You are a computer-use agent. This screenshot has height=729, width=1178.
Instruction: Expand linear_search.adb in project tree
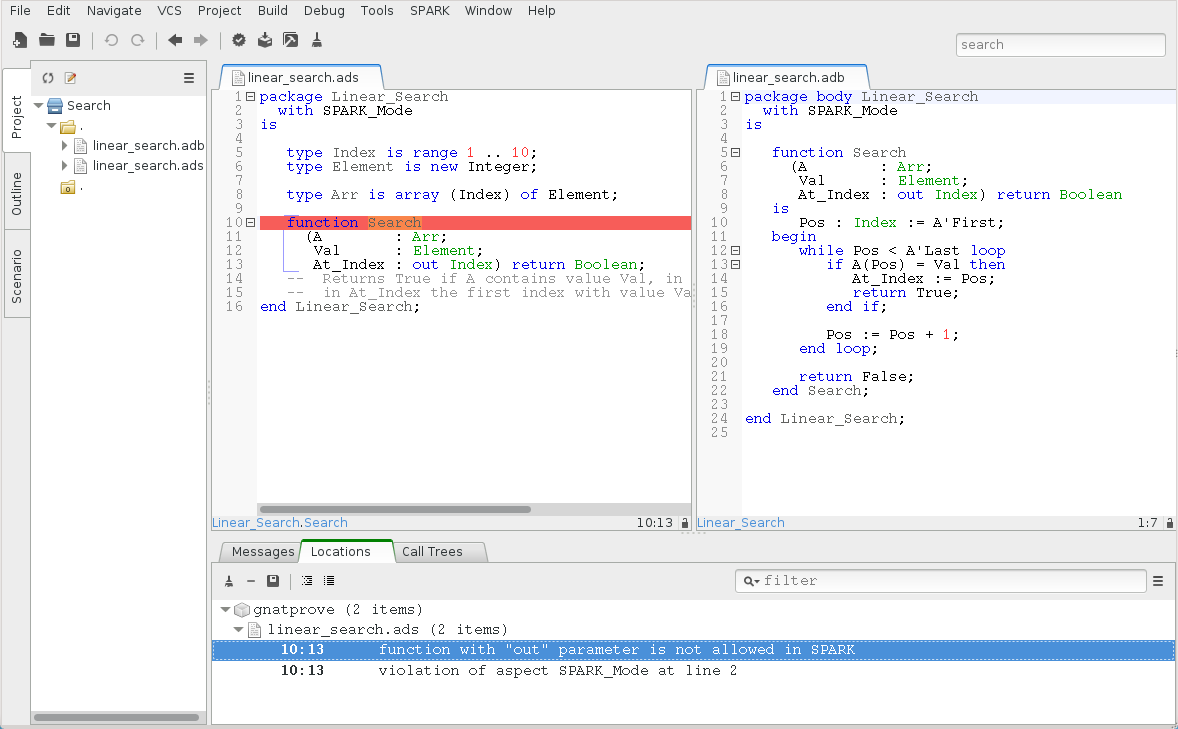(x=65, y=146)
